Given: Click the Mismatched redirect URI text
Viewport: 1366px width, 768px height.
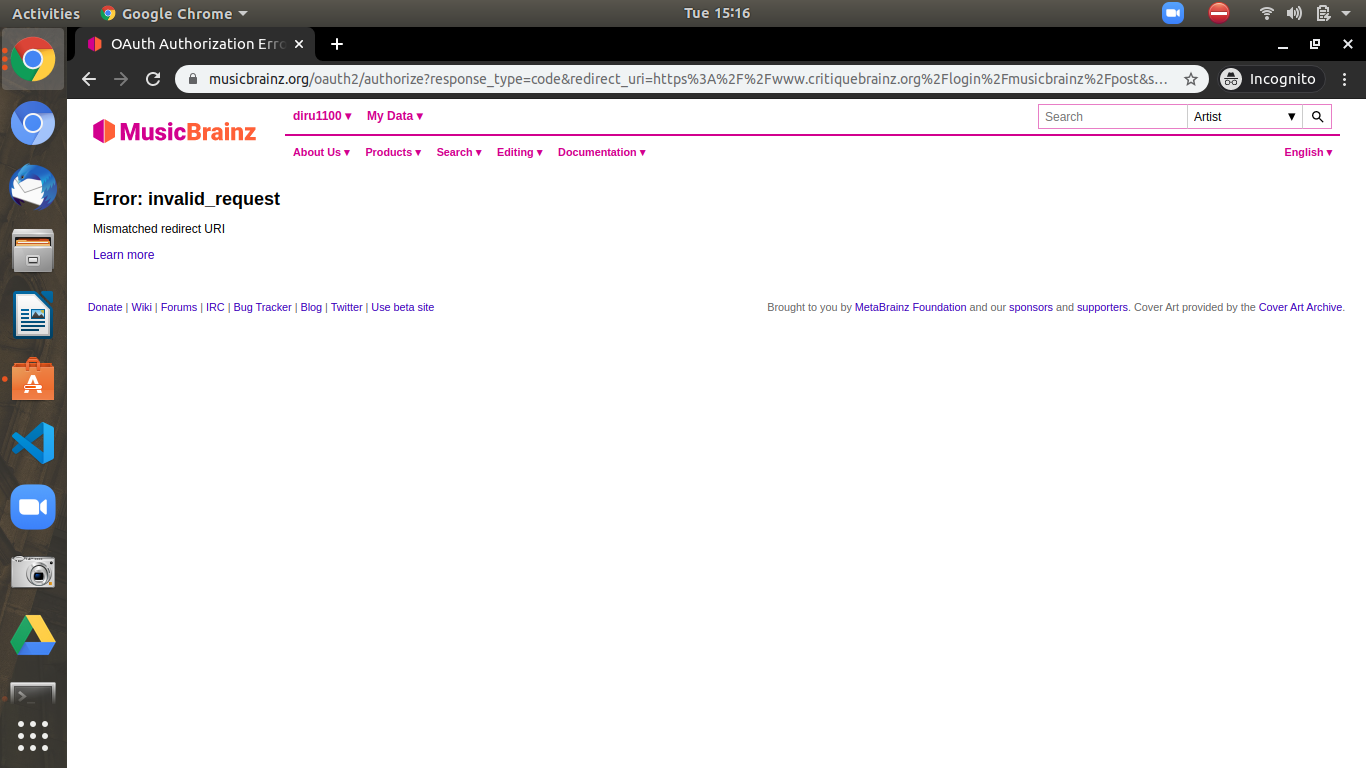Looking at the screenshot, I should (x=159, y=229).
